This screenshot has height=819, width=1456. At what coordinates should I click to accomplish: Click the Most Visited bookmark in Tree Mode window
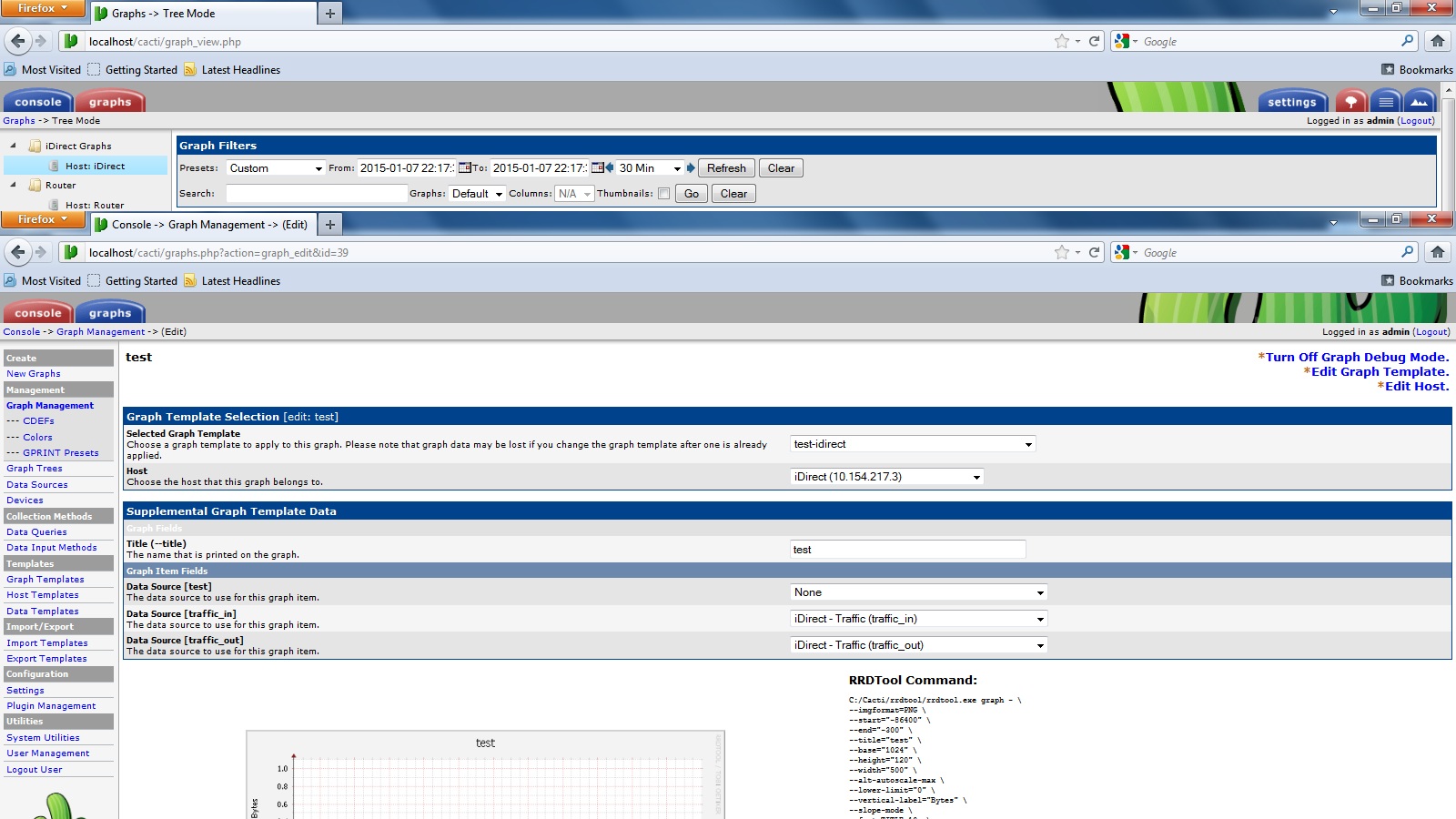[43, 69]
